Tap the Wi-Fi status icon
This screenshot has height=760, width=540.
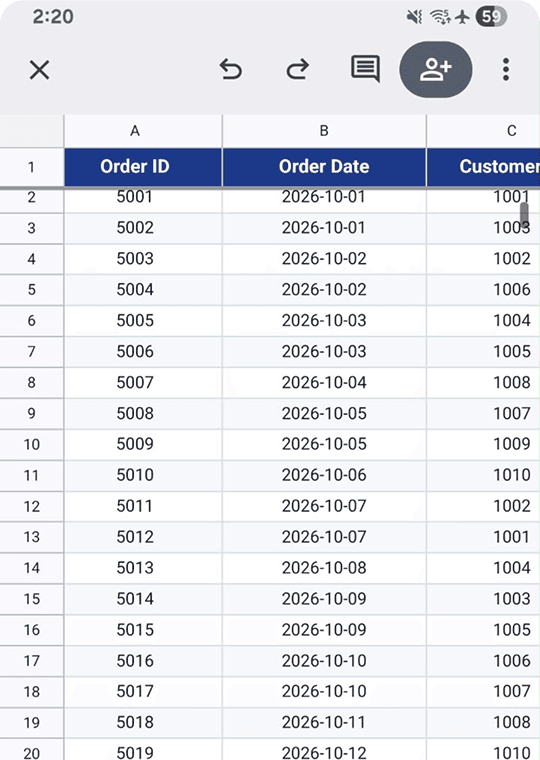tap(440, 17)
